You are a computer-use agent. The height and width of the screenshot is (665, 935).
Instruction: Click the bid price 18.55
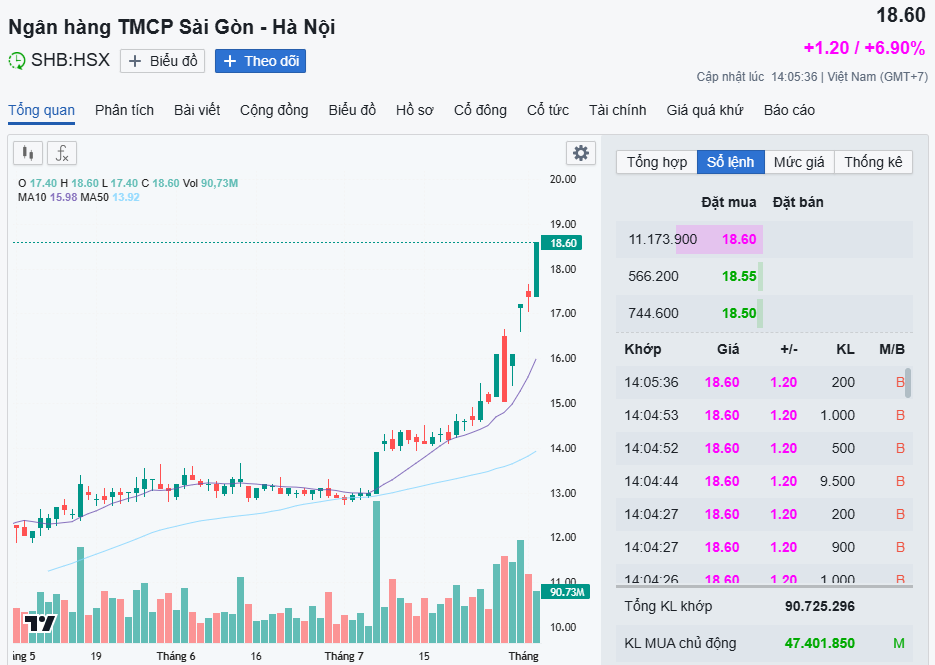click(739, 276)
